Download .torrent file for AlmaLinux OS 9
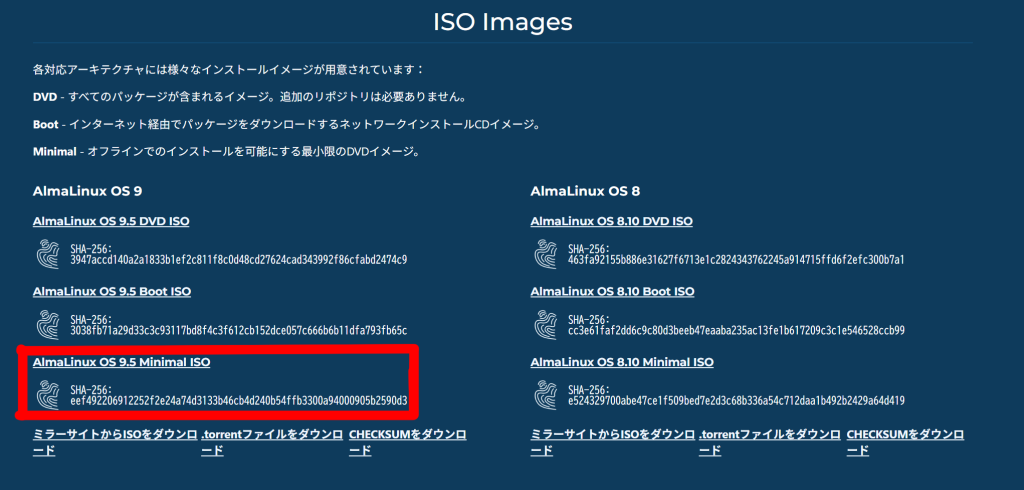The height and width of the screenshot is (490, 1024). pyautogui.click(x=271, y=442)
